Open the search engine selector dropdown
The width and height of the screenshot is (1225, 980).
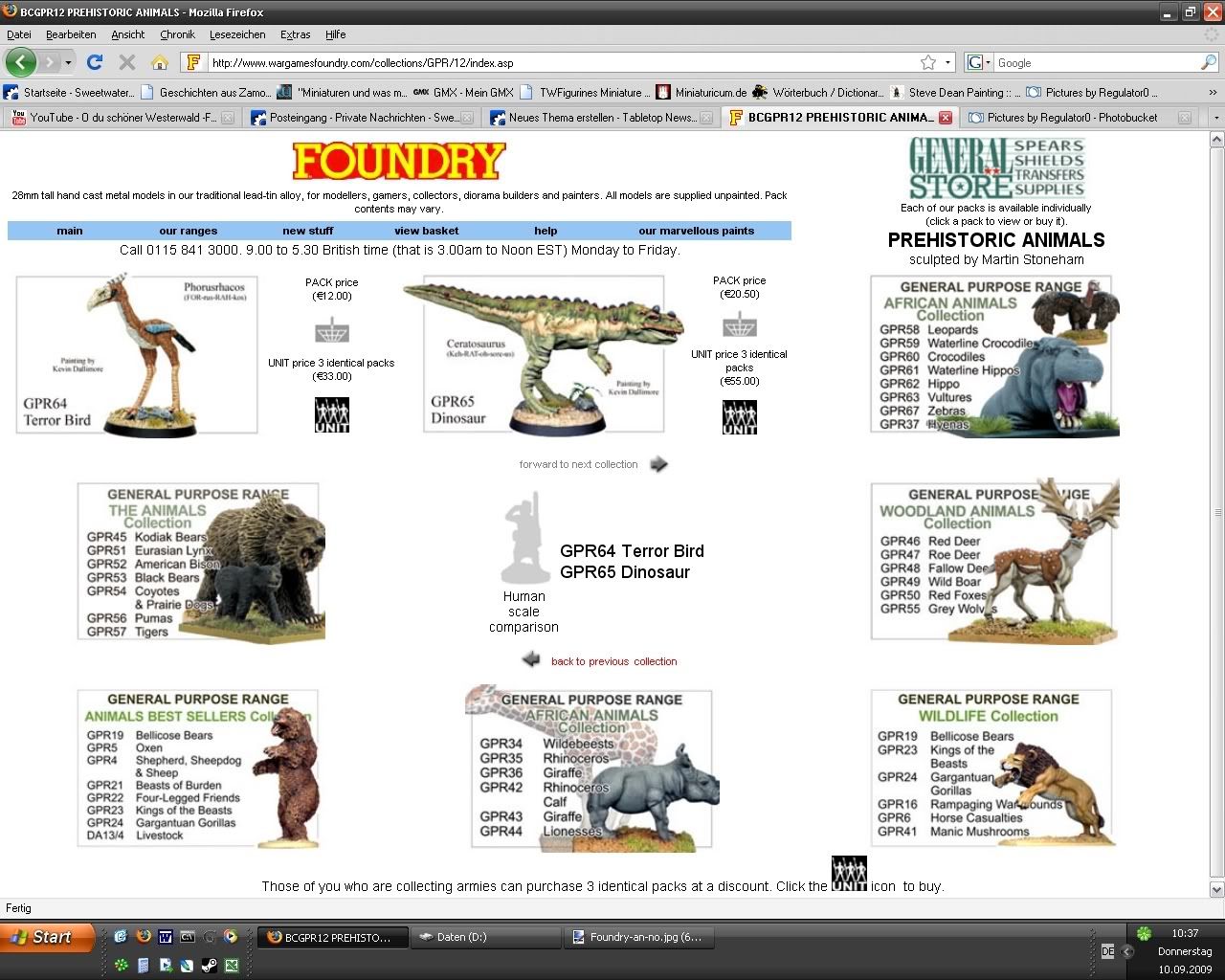(980, 62)
